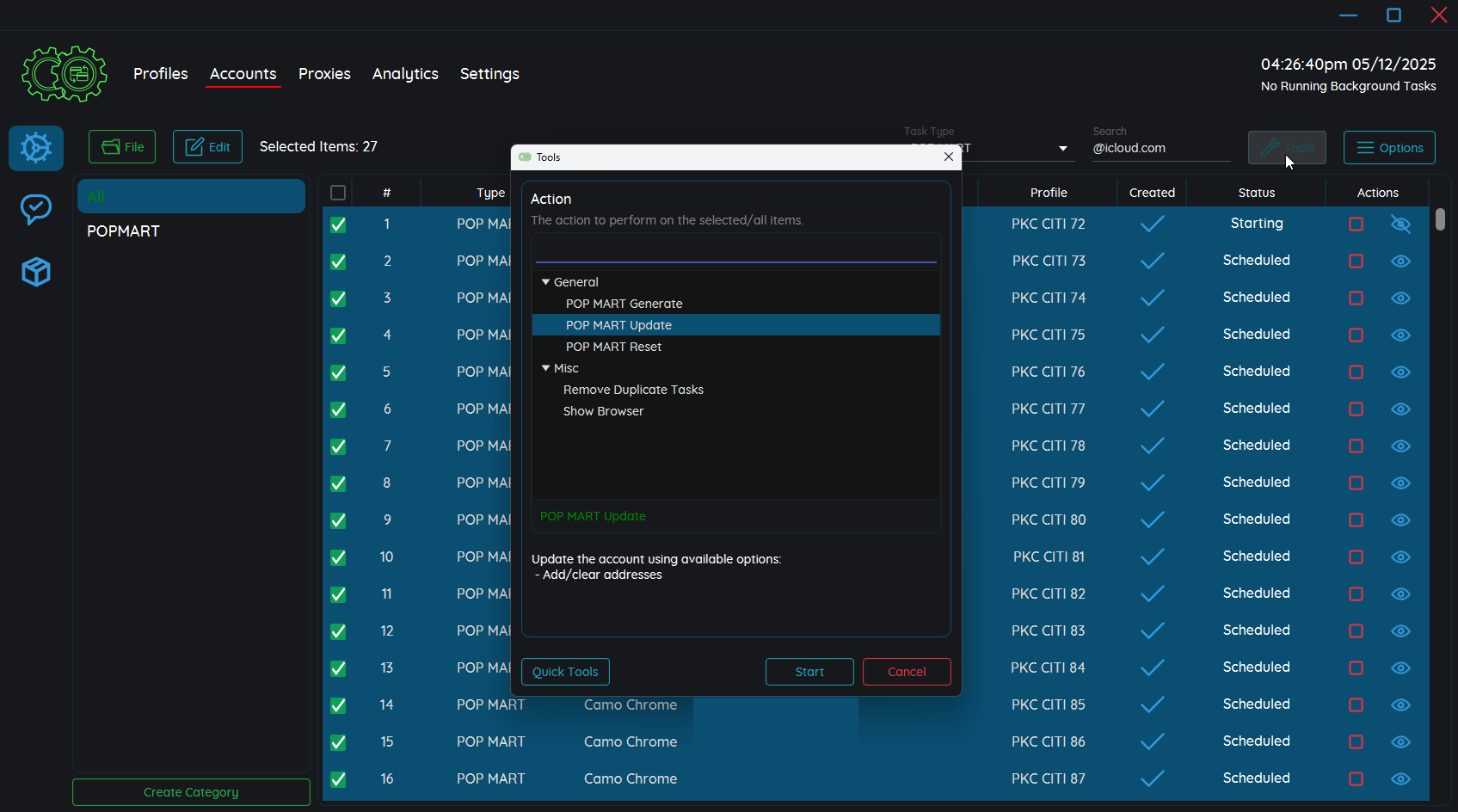Viewport: 1458px width, 812px height.
Task: Click the created checkmark for PKC CITI 79
Action: tap(1152, 483)
